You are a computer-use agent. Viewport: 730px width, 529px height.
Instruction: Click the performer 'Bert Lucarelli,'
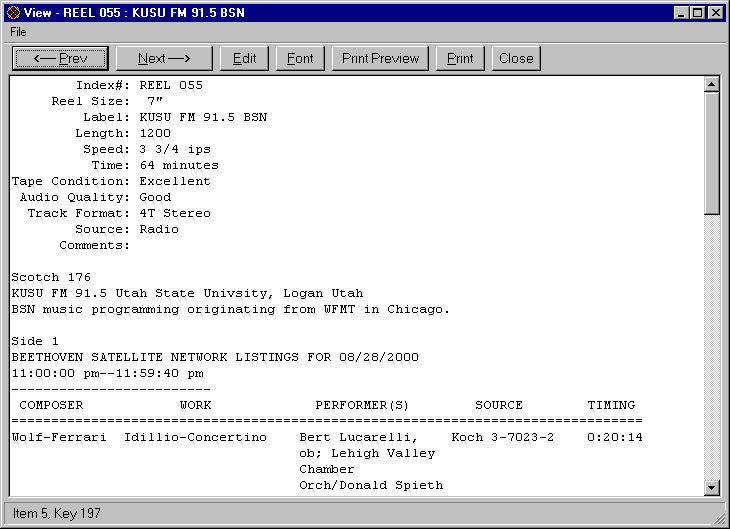[x=358, y=437]
